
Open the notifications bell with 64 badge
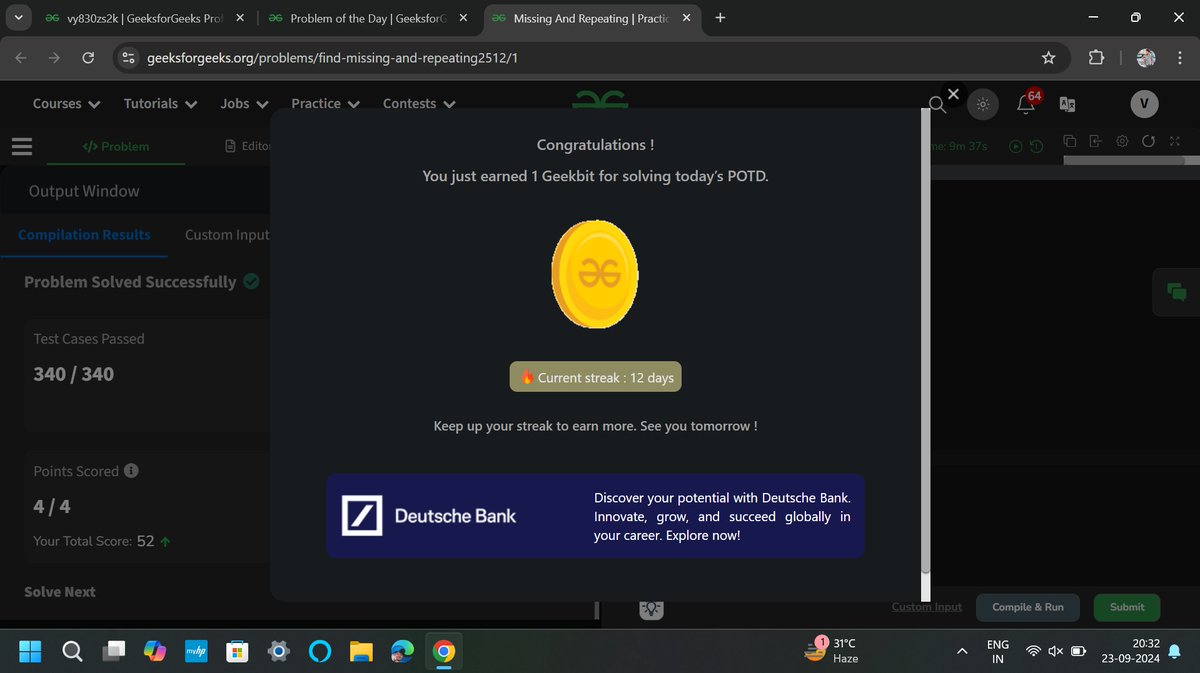1026,103
